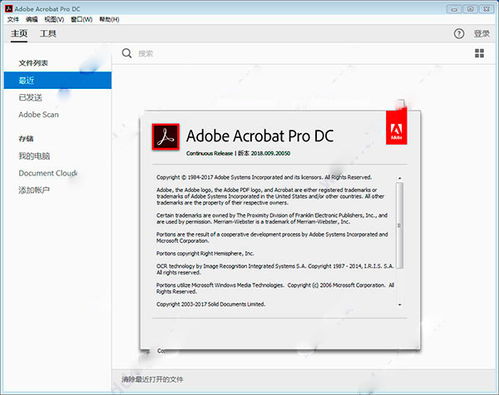The image size is (499, 395).
Task: Open the 视图(V) menu
Action: [x=54, y=19]
